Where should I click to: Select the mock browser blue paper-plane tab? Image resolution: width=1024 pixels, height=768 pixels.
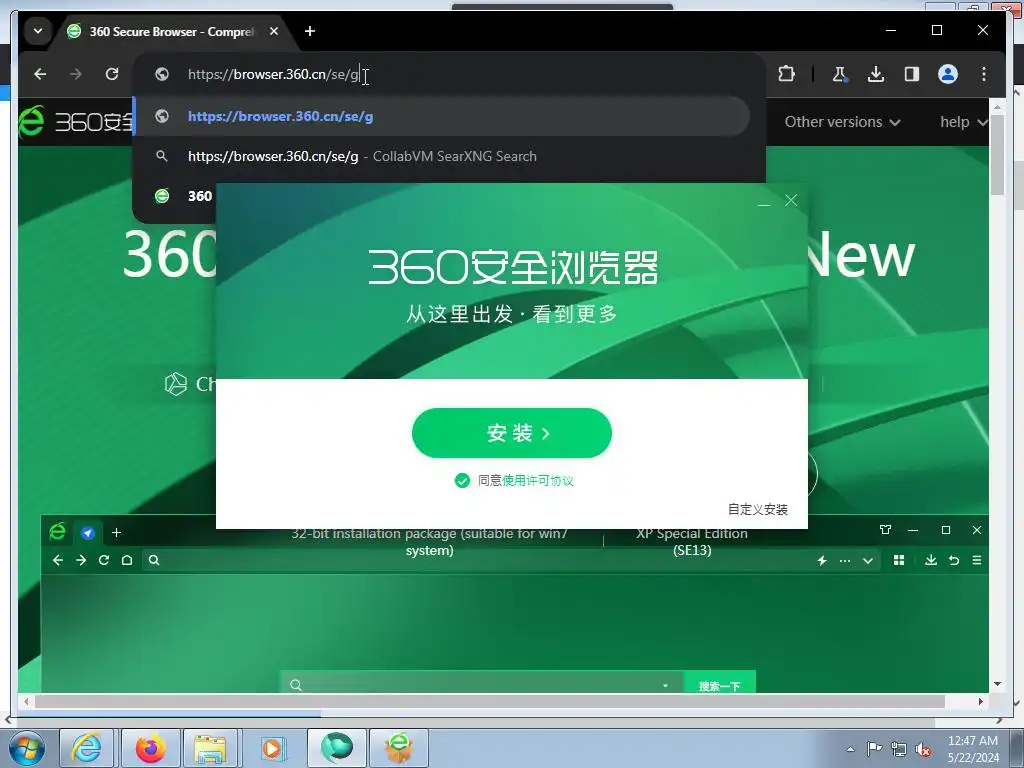(88, 533)
